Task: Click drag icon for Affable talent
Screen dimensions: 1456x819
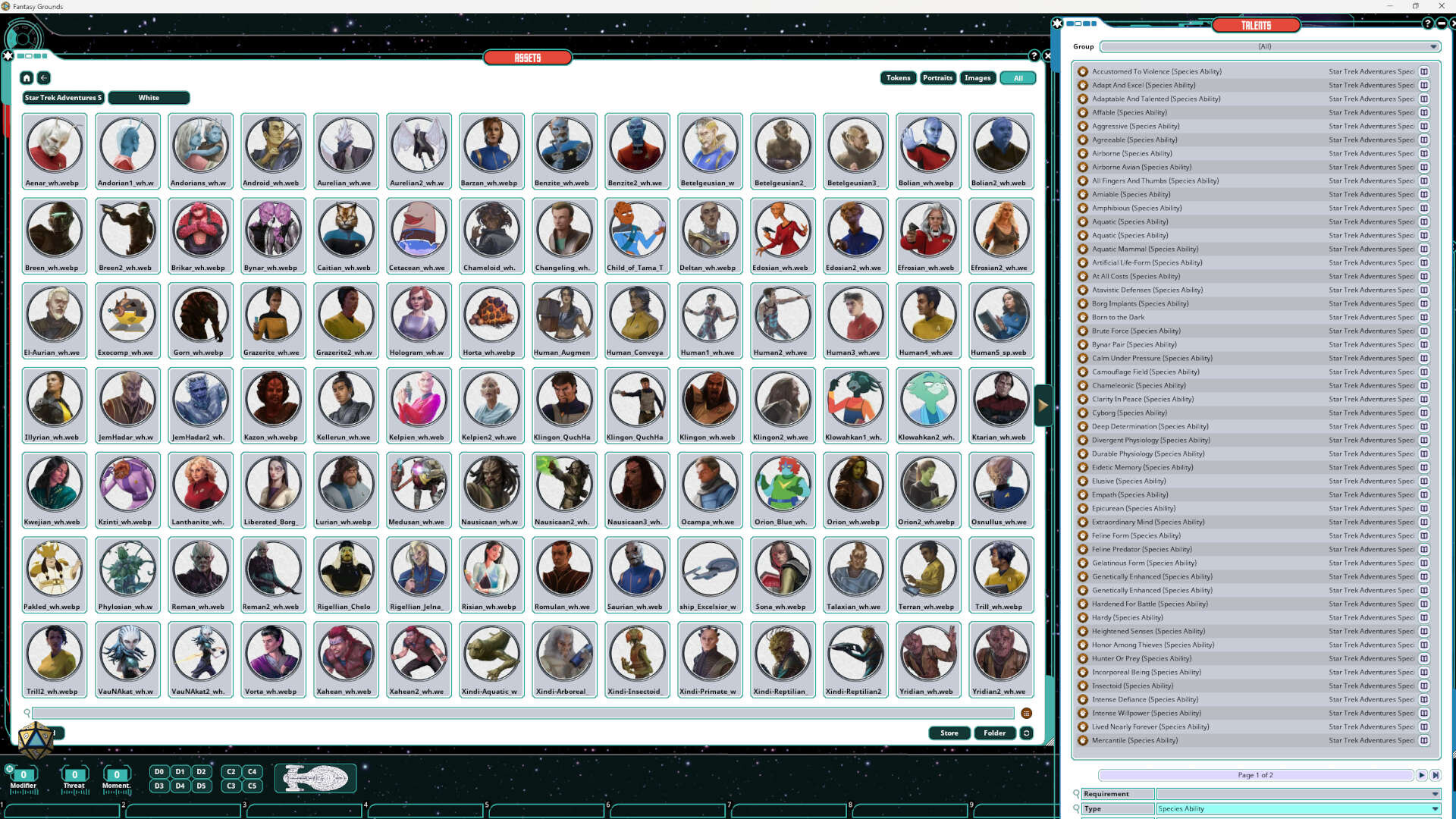Action: point(1083,113)
